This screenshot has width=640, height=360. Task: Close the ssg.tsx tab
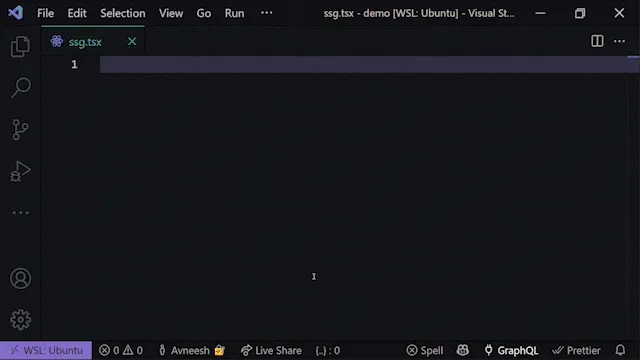pyautogui.click(x=132, y=41)
